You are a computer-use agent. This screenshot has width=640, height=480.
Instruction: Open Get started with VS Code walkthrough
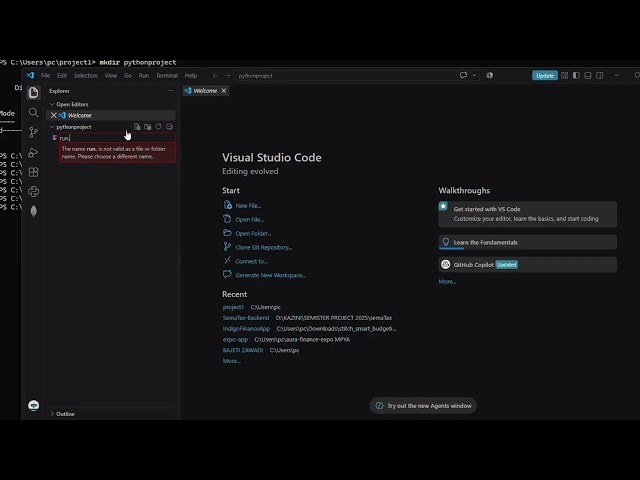point(527,214)
